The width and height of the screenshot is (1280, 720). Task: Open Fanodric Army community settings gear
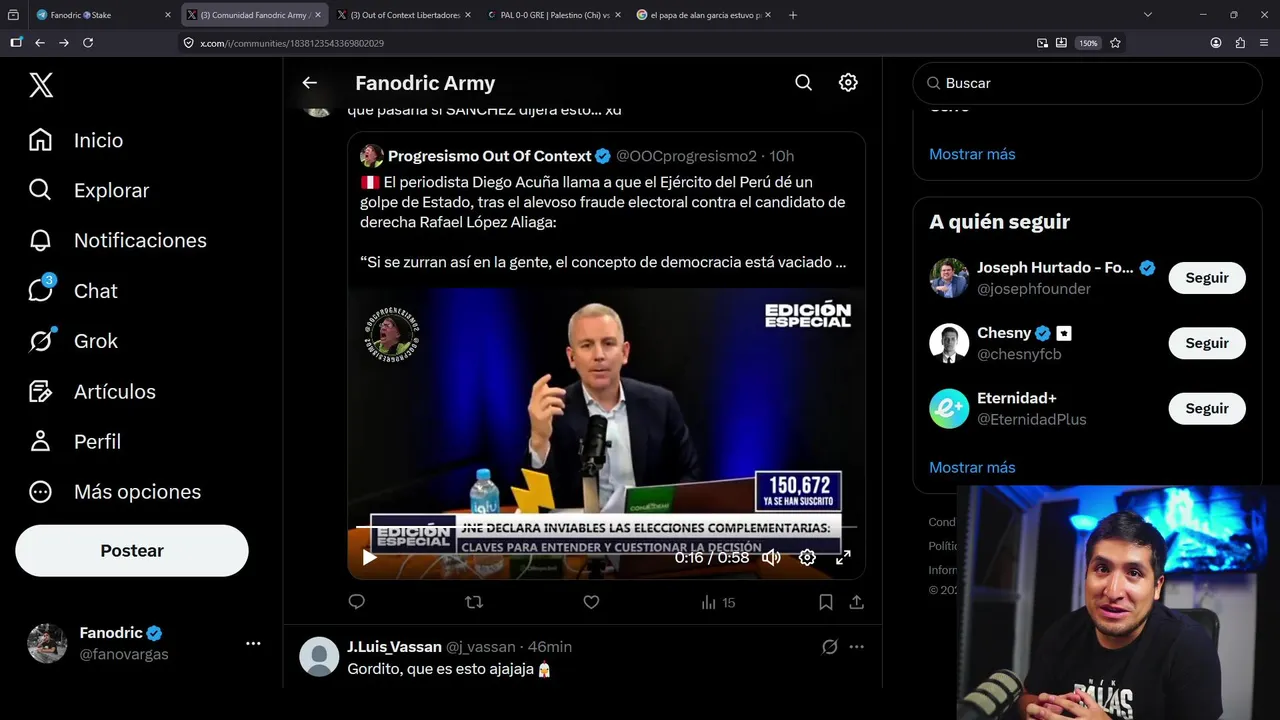pos(848,83)
